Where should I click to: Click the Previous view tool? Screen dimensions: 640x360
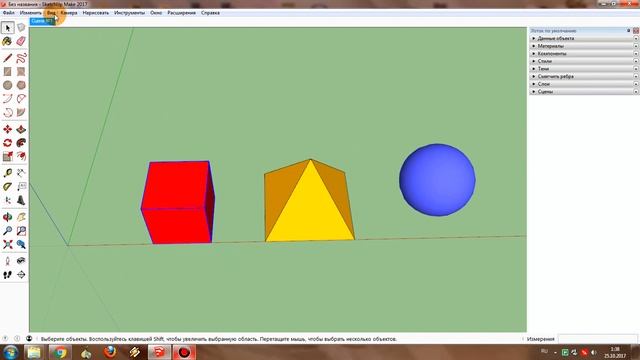pyautogui.click(x=21, y=244)
